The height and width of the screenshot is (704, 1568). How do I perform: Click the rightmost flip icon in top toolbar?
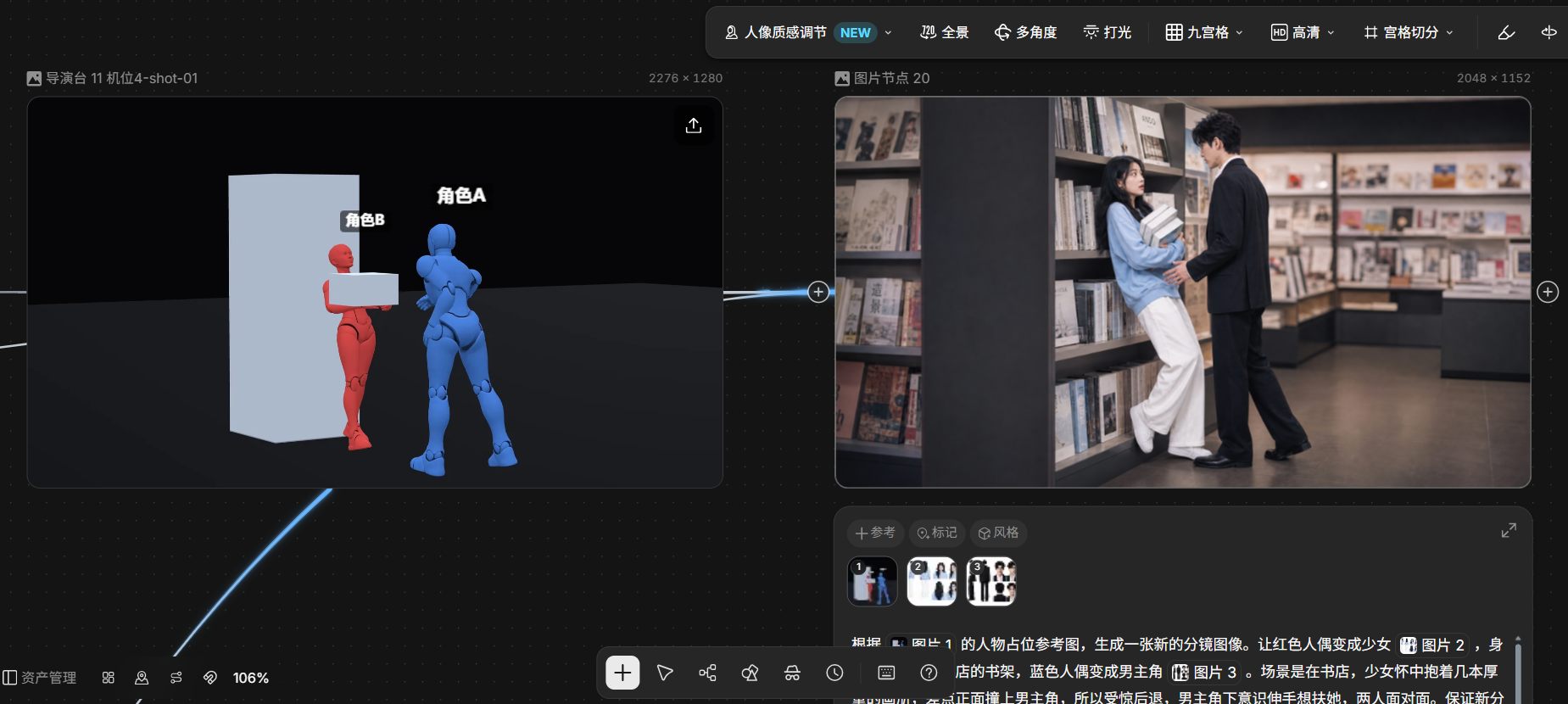pos(1548,32)
